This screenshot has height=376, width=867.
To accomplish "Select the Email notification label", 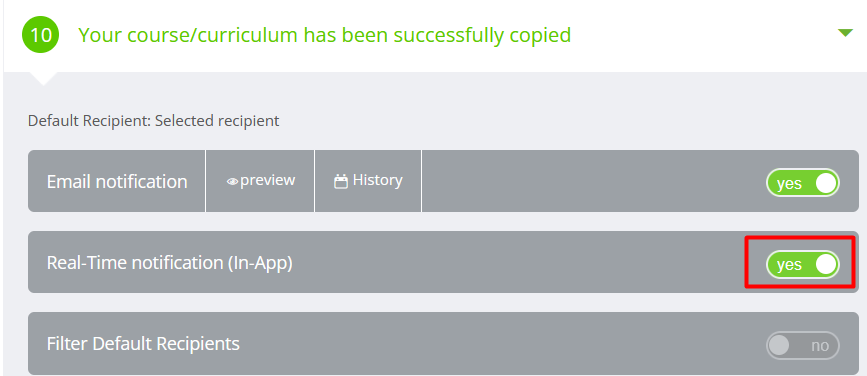I will [117, 181].
